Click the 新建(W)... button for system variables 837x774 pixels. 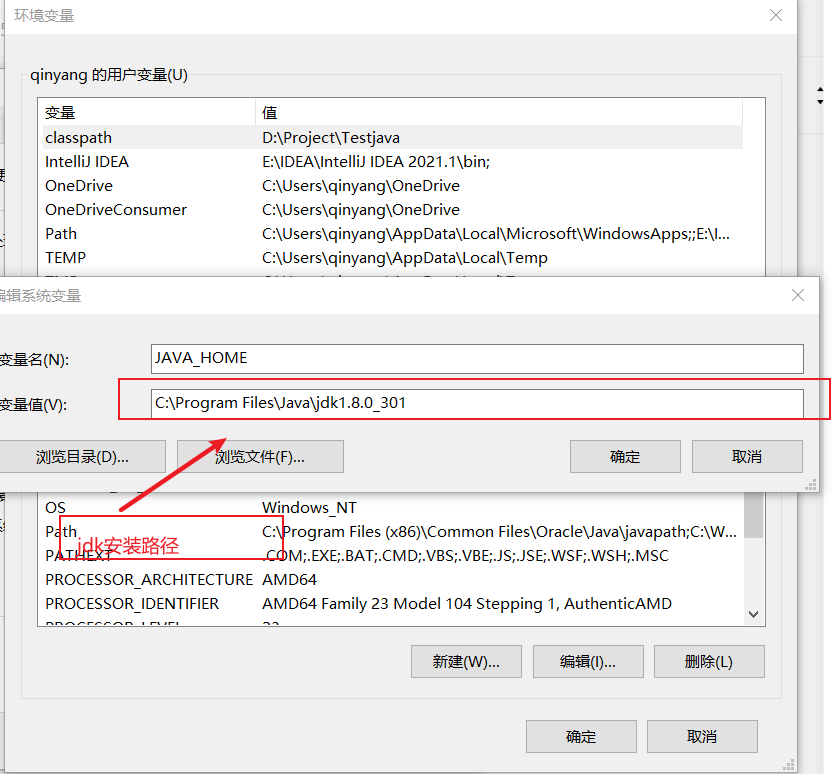466,661
